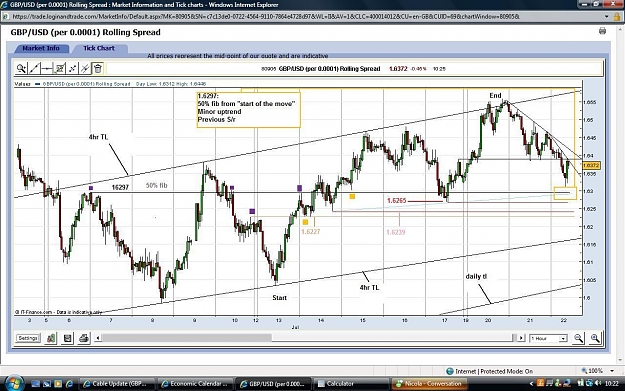
Task: Click the printer icon near page title
Action: pyautogui.click(x=602, y=31)
